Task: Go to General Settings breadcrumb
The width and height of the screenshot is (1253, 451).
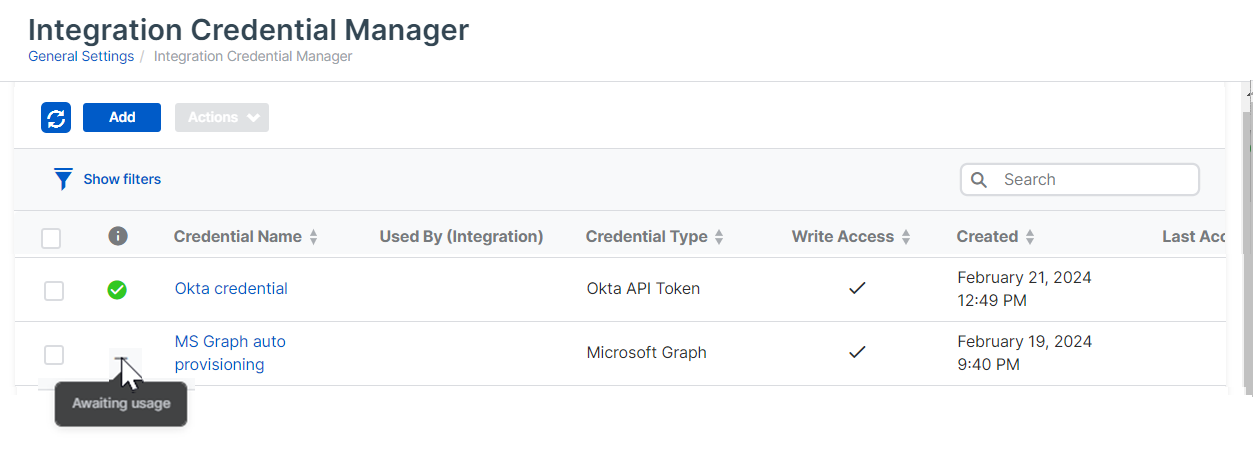Action: coord(81,56)
